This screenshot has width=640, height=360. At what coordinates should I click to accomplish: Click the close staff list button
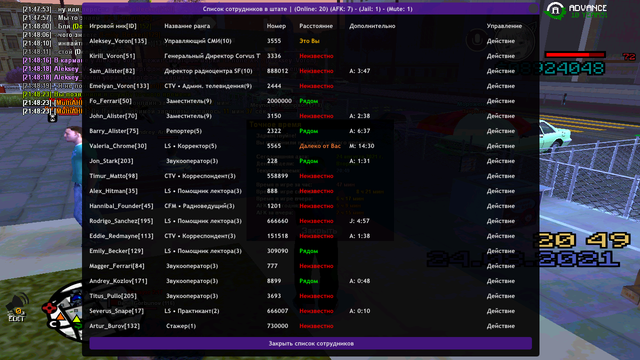pos(311,343)
